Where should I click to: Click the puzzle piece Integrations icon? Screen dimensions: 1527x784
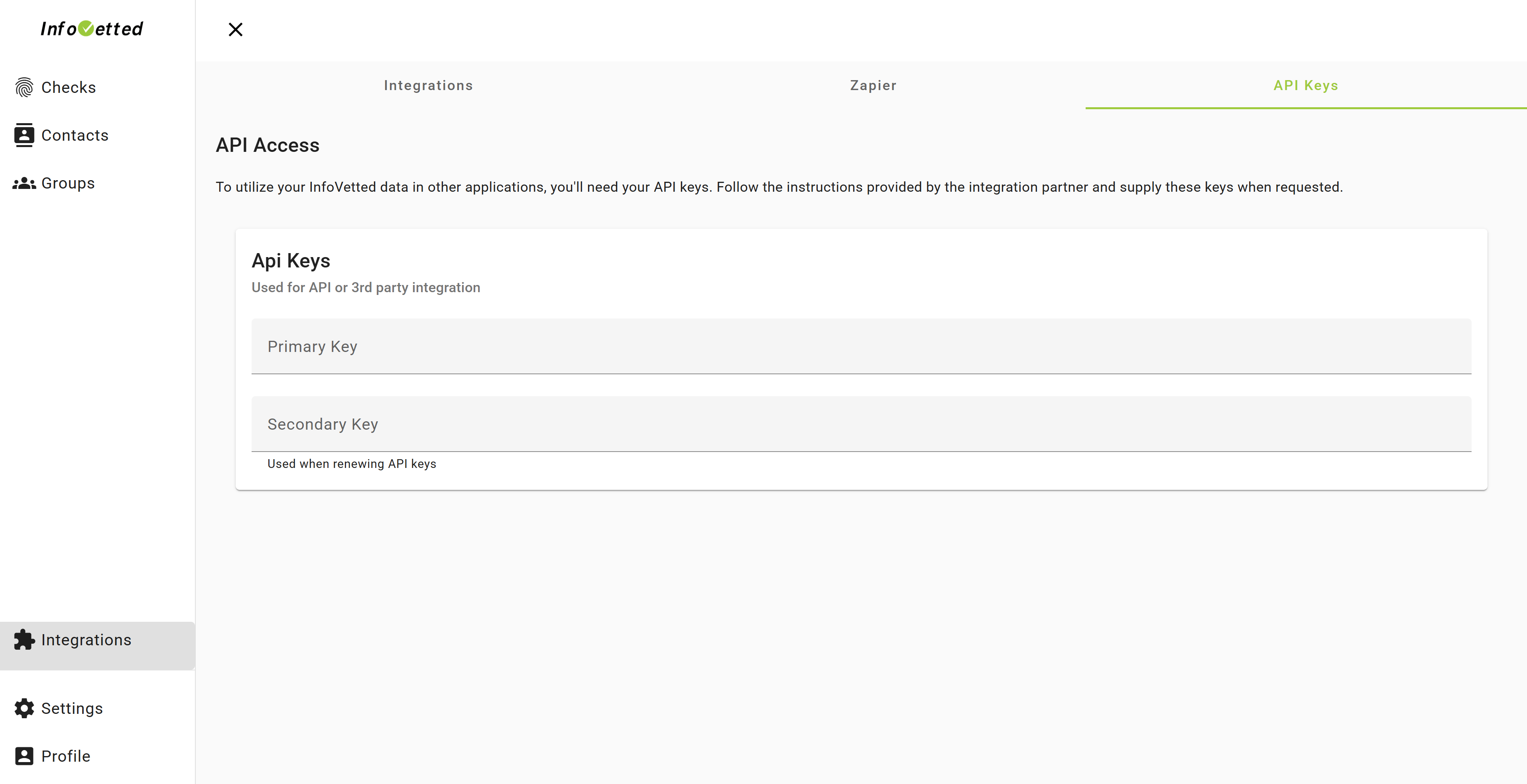tap(24, 640)
